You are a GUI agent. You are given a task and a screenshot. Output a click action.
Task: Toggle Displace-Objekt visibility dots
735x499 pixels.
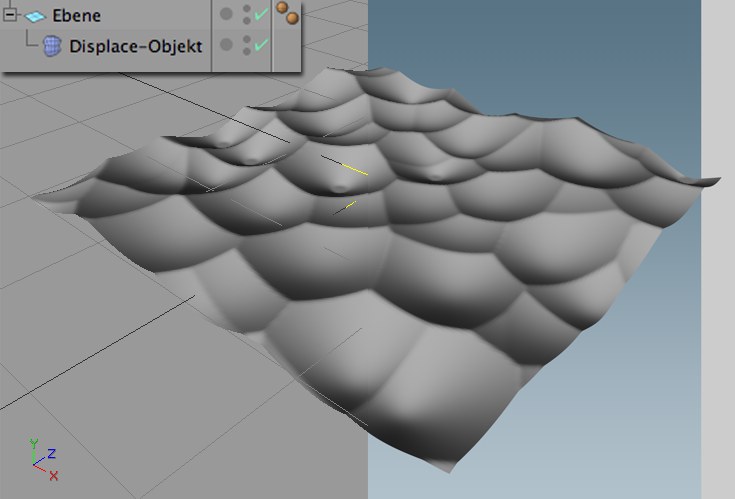click(247, 45)
